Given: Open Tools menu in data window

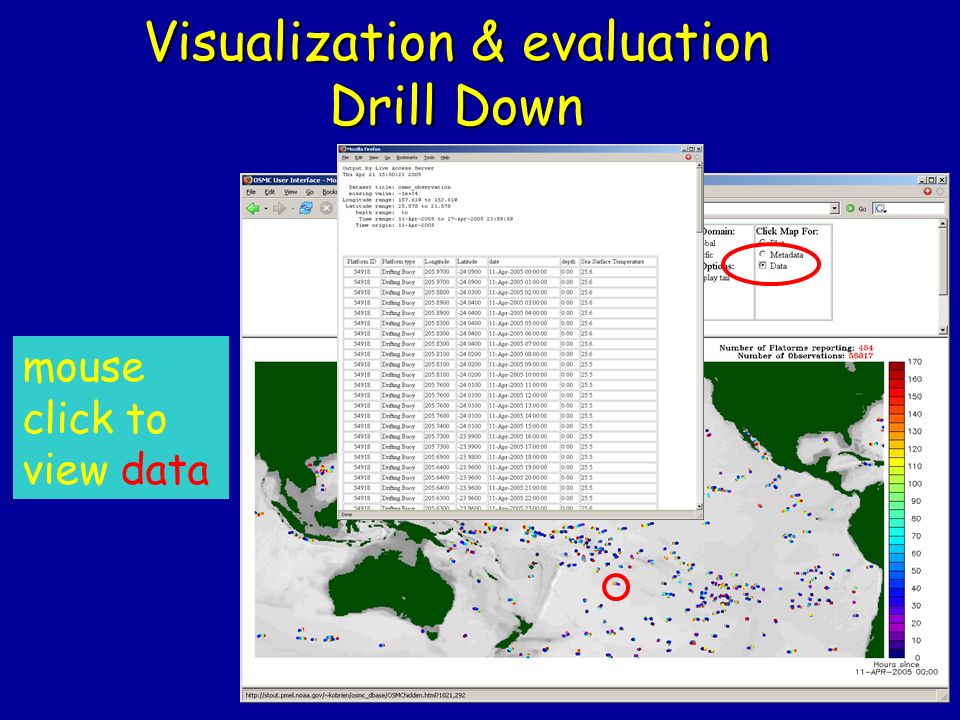Looking at the screenshot, I should pos(429,158).
